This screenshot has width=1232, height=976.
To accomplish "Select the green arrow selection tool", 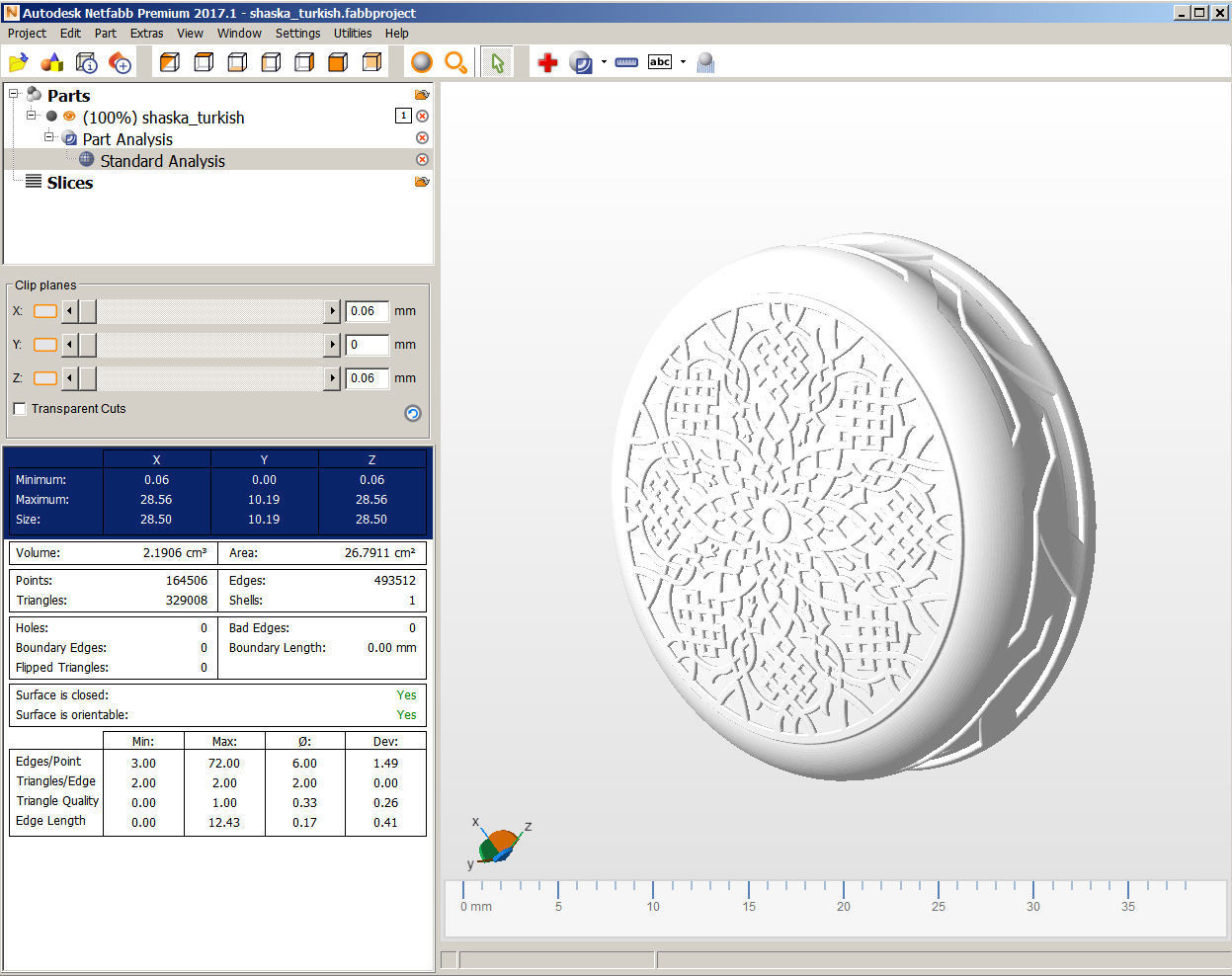I will (497, 62).
